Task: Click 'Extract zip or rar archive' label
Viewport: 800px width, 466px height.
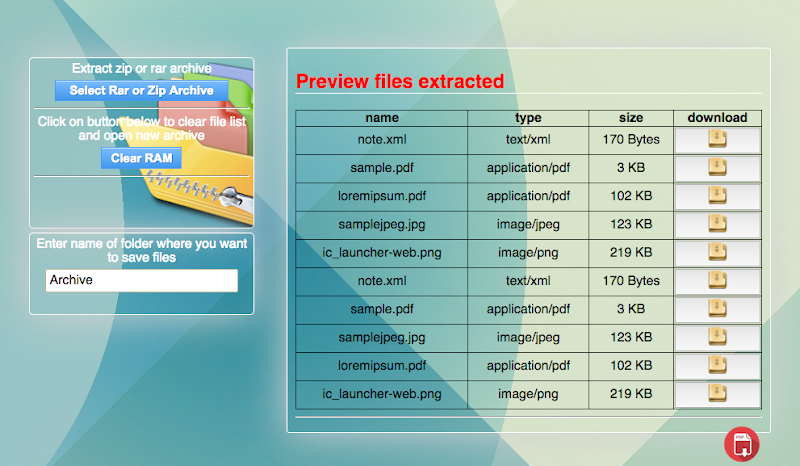Action: point(141,68)
